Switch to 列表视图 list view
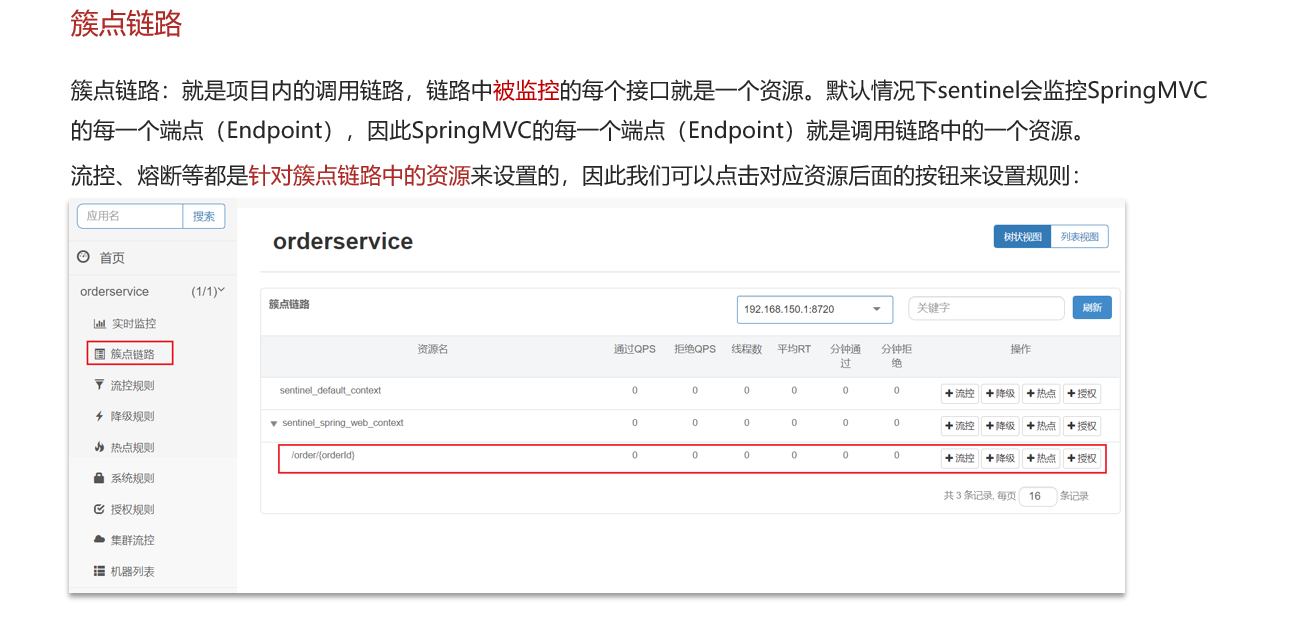 tap(1079, 237)
